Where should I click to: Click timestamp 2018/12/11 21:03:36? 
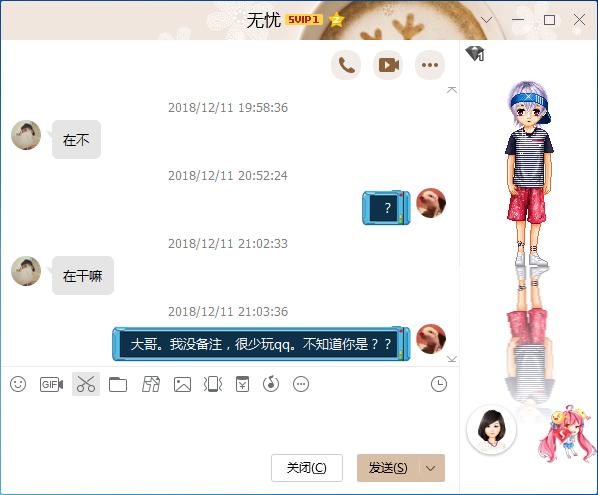click(x=228, y=312)
